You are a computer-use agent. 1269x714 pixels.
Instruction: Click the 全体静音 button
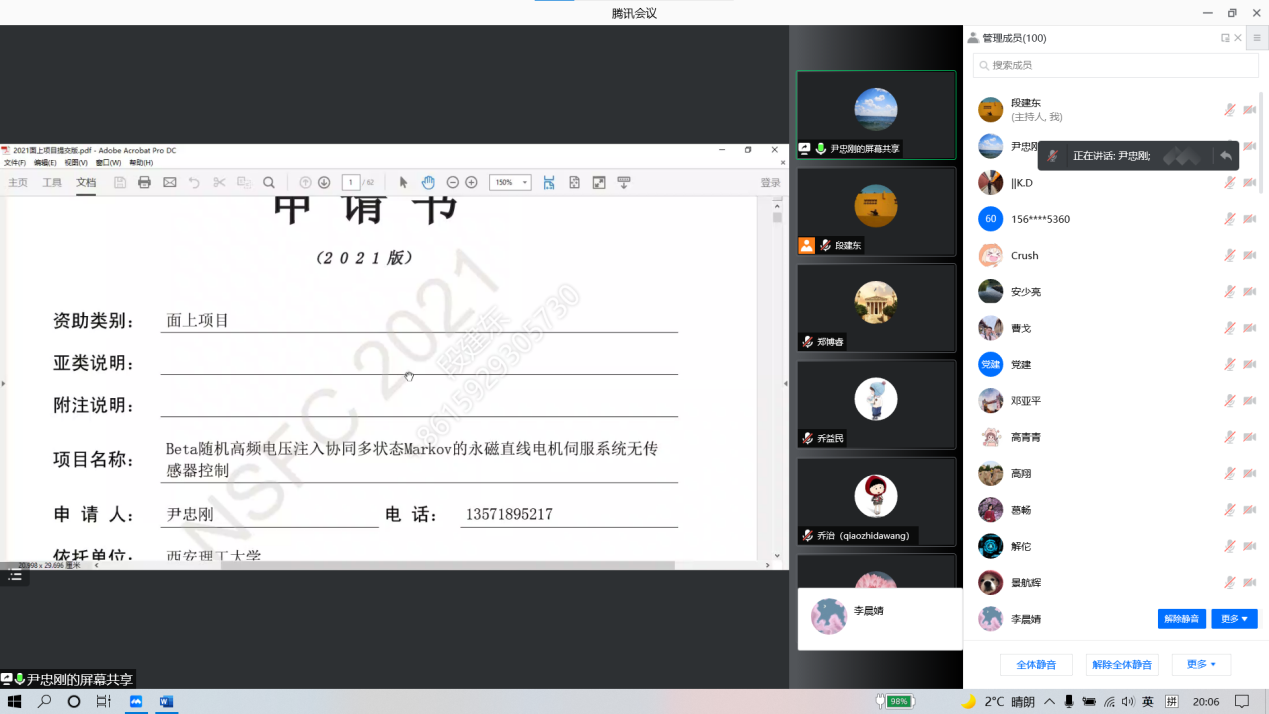[1036, 665]
